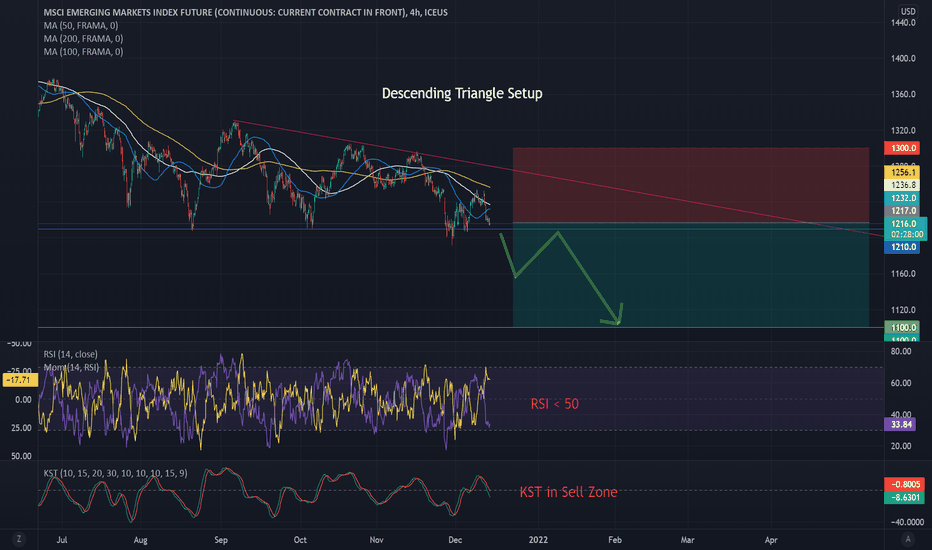Select the red stop-loss zone of short position

coord(691,185)
